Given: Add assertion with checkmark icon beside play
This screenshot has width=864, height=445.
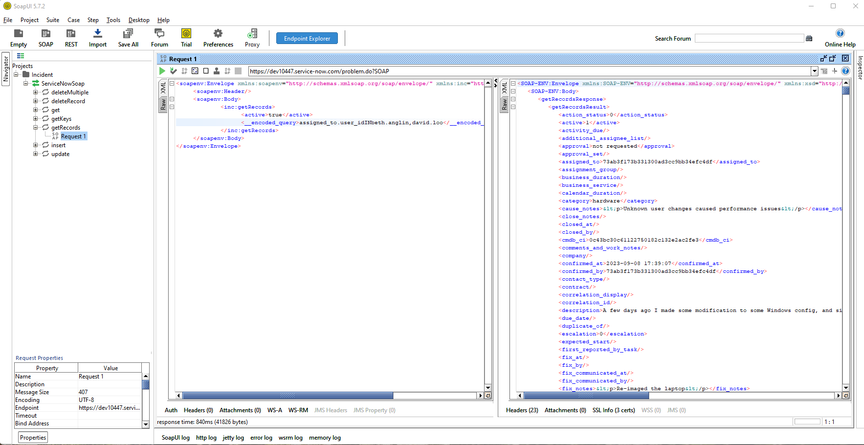Looking at the screenshot, I should tap(173, 71).
